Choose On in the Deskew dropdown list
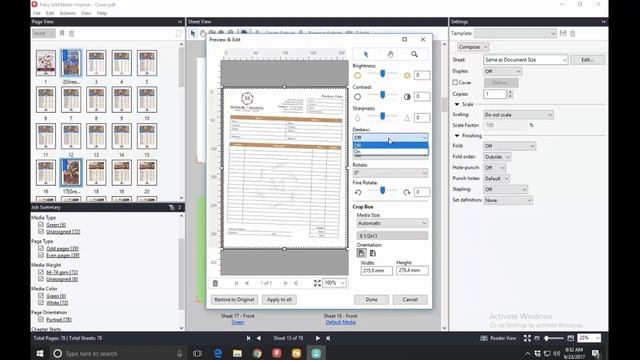 [x=390, y=151]
